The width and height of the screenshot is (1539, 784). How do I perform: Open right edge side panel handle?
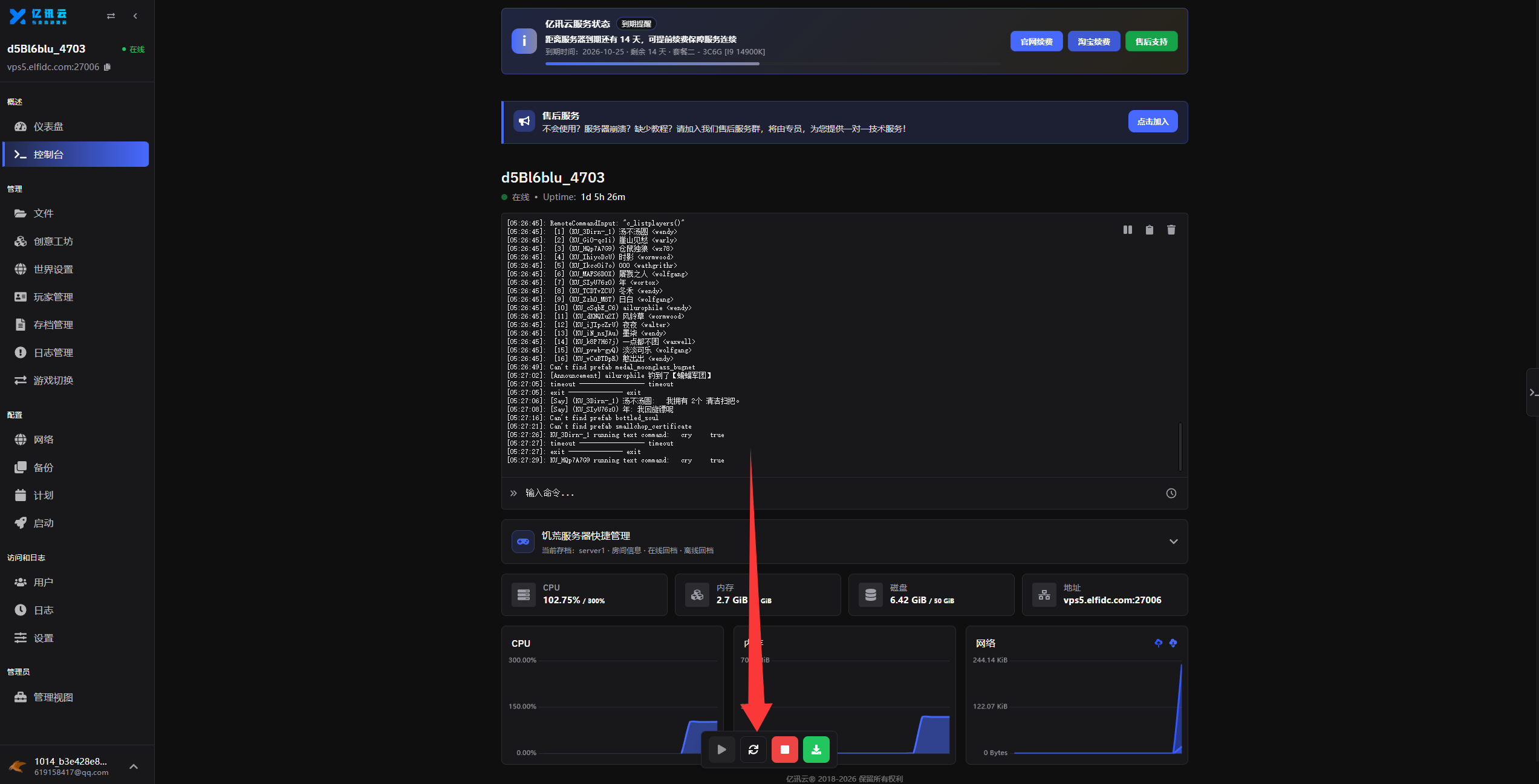pos(1532,392)
